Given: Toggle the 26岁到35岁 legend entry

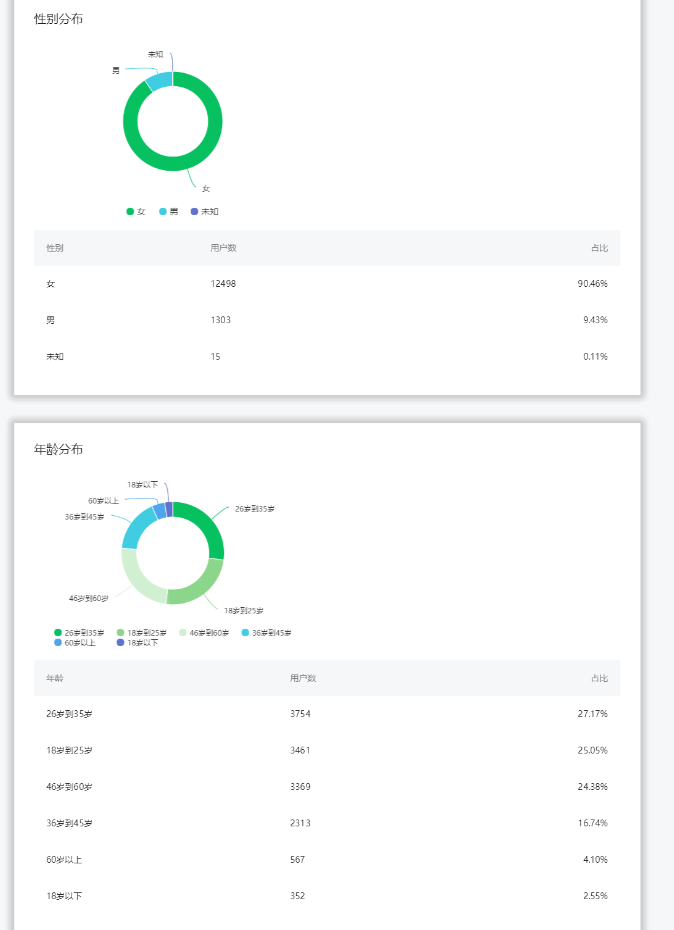Looking at the screenshot, I should 79,633.
